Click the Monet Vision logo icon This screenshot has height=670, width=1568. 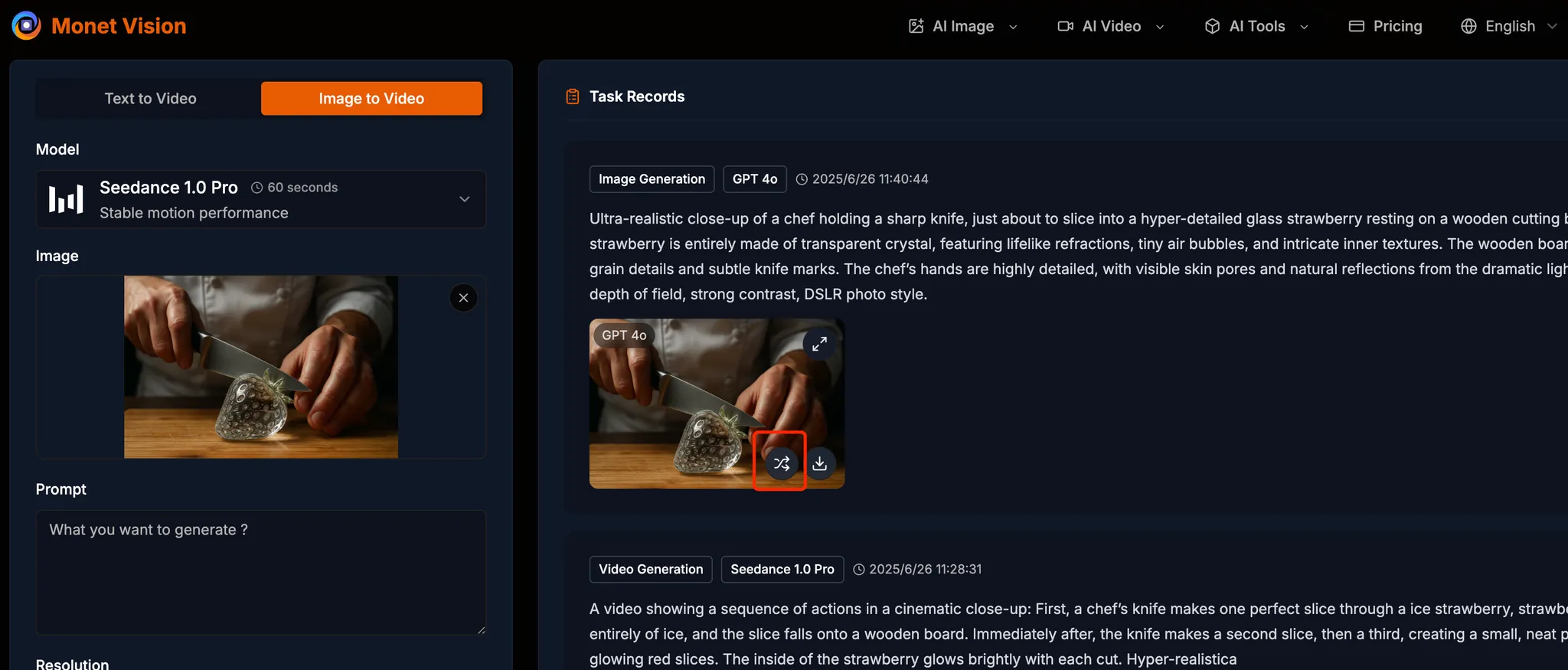(x=26, y=25)
